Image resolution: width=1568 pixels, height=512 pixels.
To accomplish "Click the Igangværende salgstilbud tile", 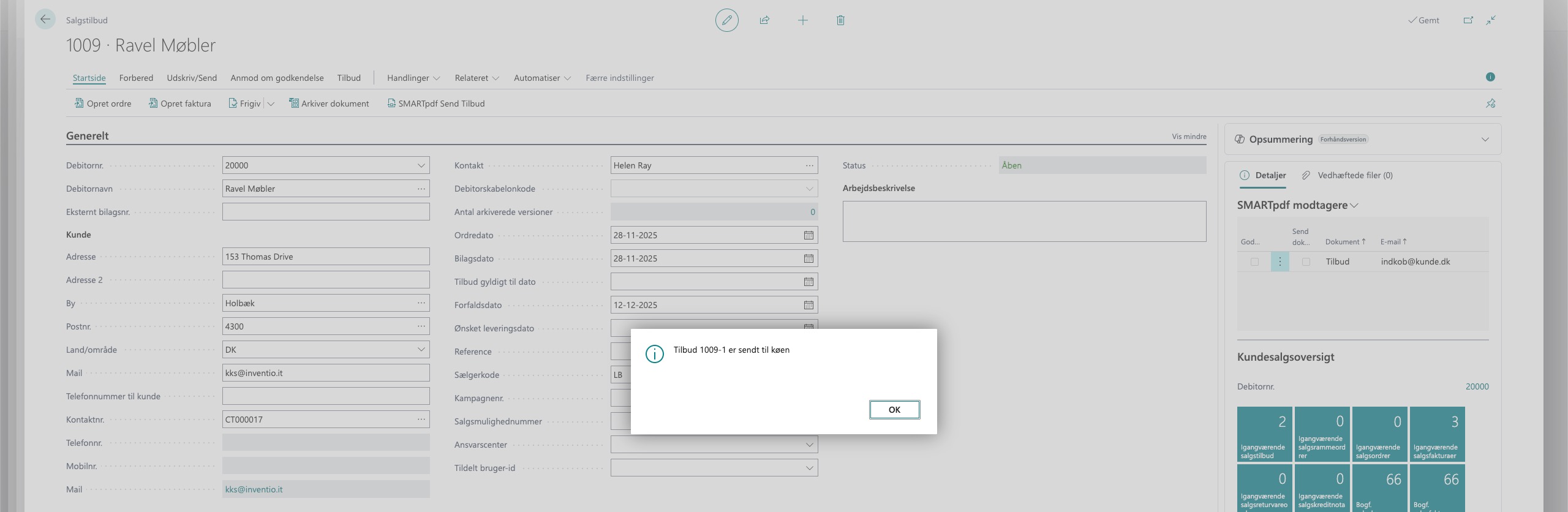I will [x=1264, y=434].
